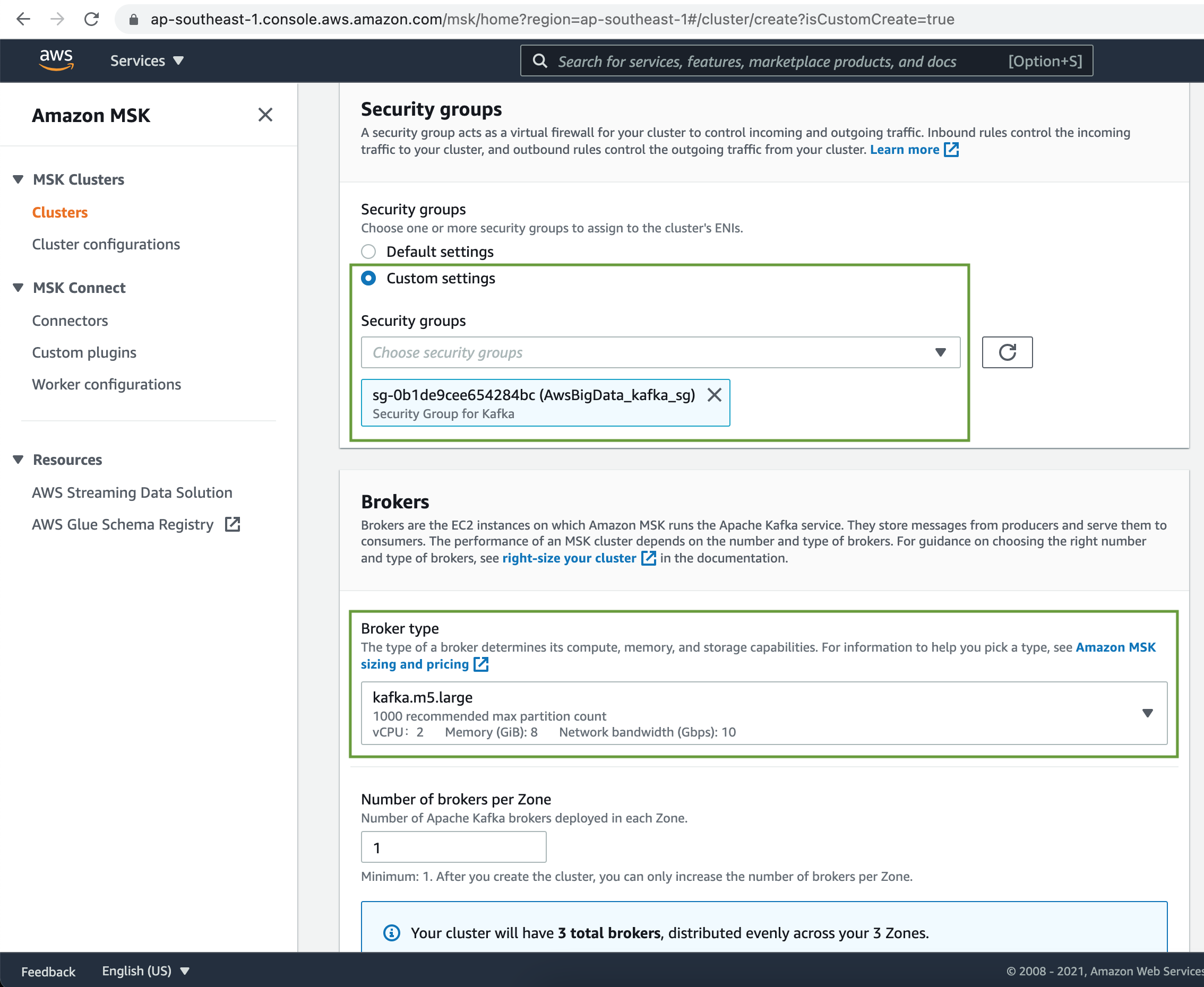The height and width of the screenshot is (987, 1204).
Task: Focus the Number of brokers per Zone field
Action: point(454,847)
